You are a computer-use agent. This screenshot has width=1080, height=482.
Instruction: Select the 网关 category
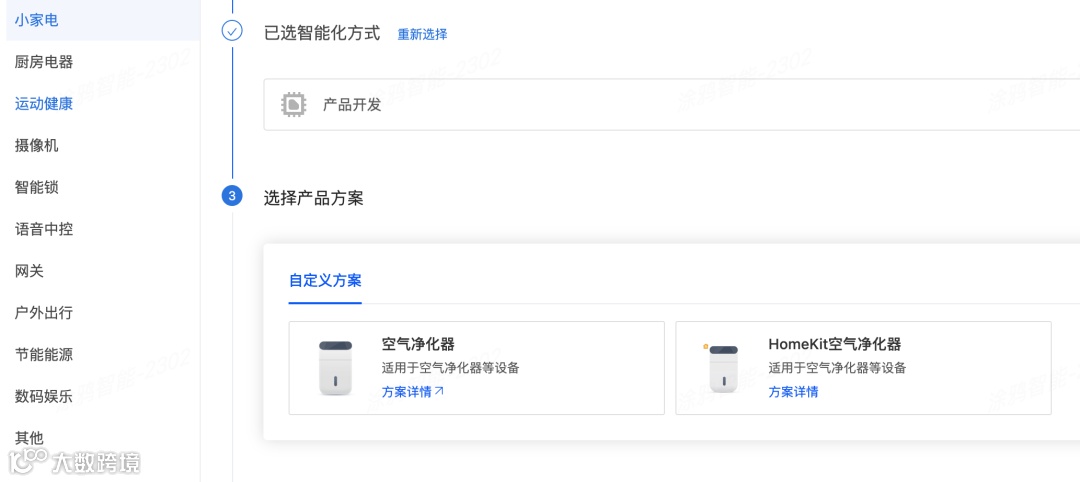(x=30, y=271)
